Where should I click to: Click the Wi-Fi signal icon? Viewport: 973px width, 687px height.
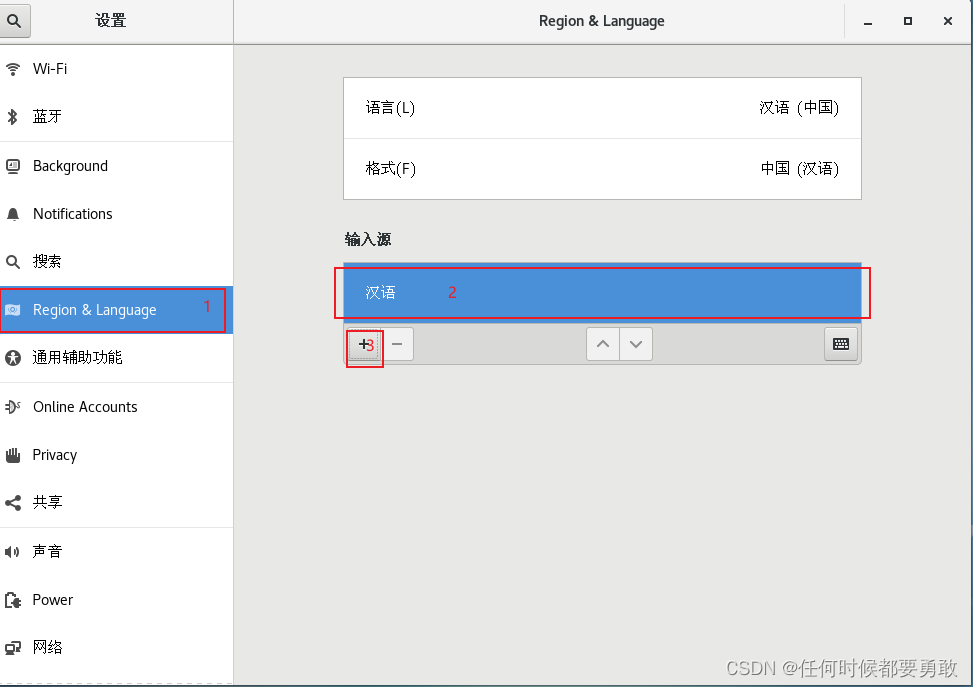coord(12,69)
